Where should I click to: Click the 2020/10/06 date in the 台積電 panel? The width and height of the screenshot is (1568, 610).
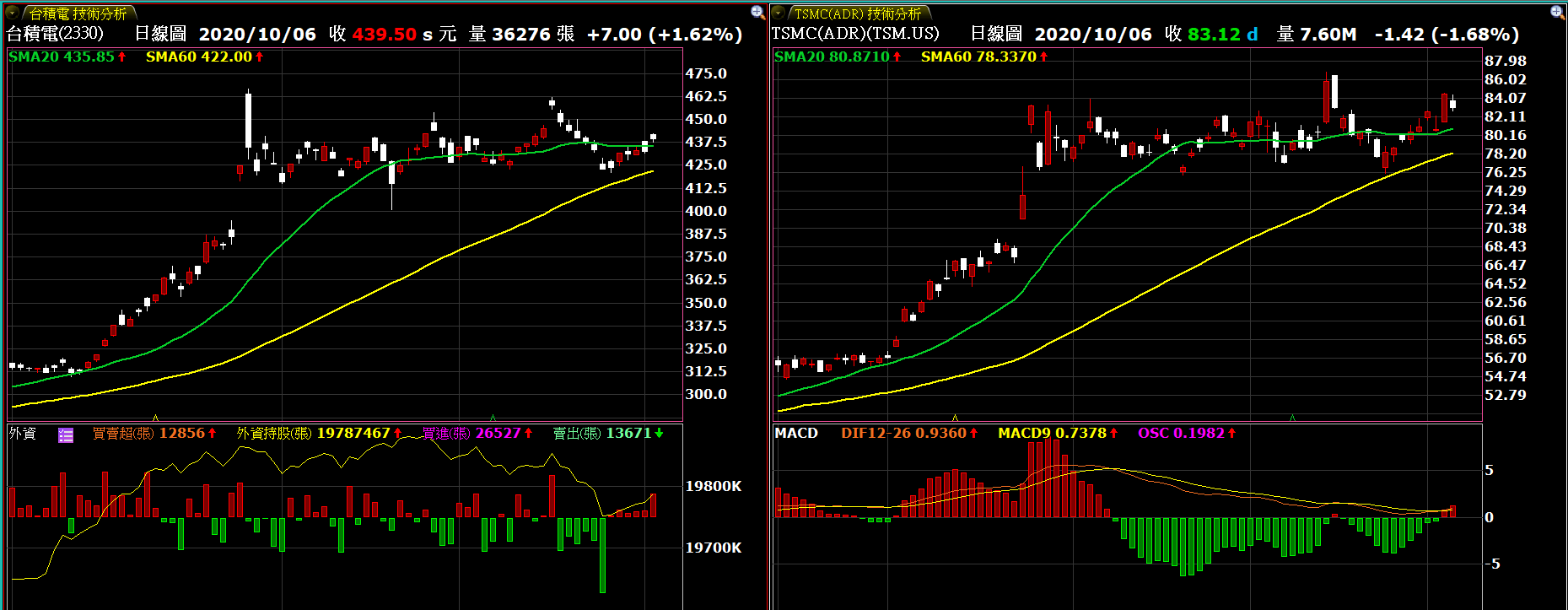pos(257,35)
